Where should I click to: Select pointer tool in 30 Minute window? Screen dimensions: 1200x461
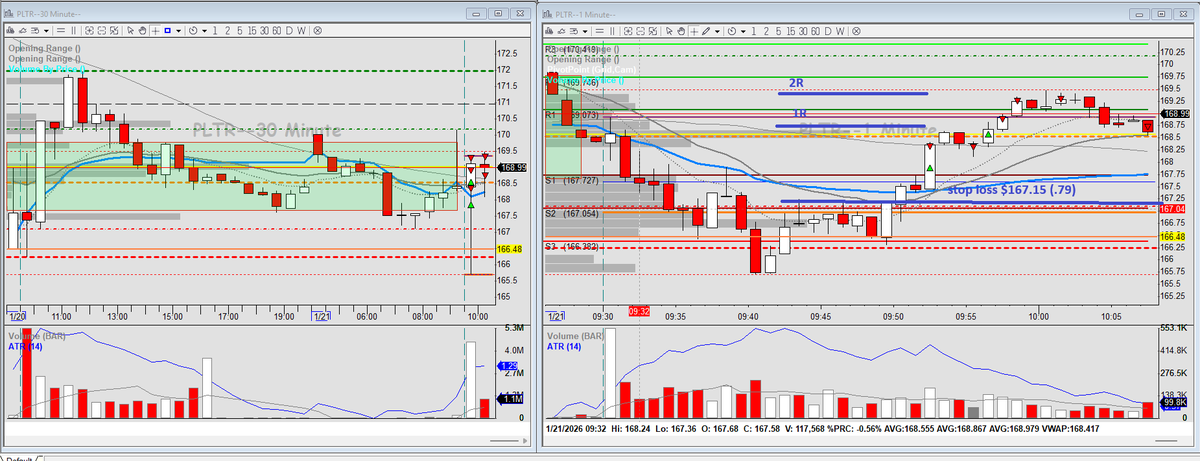coord(130,31)
